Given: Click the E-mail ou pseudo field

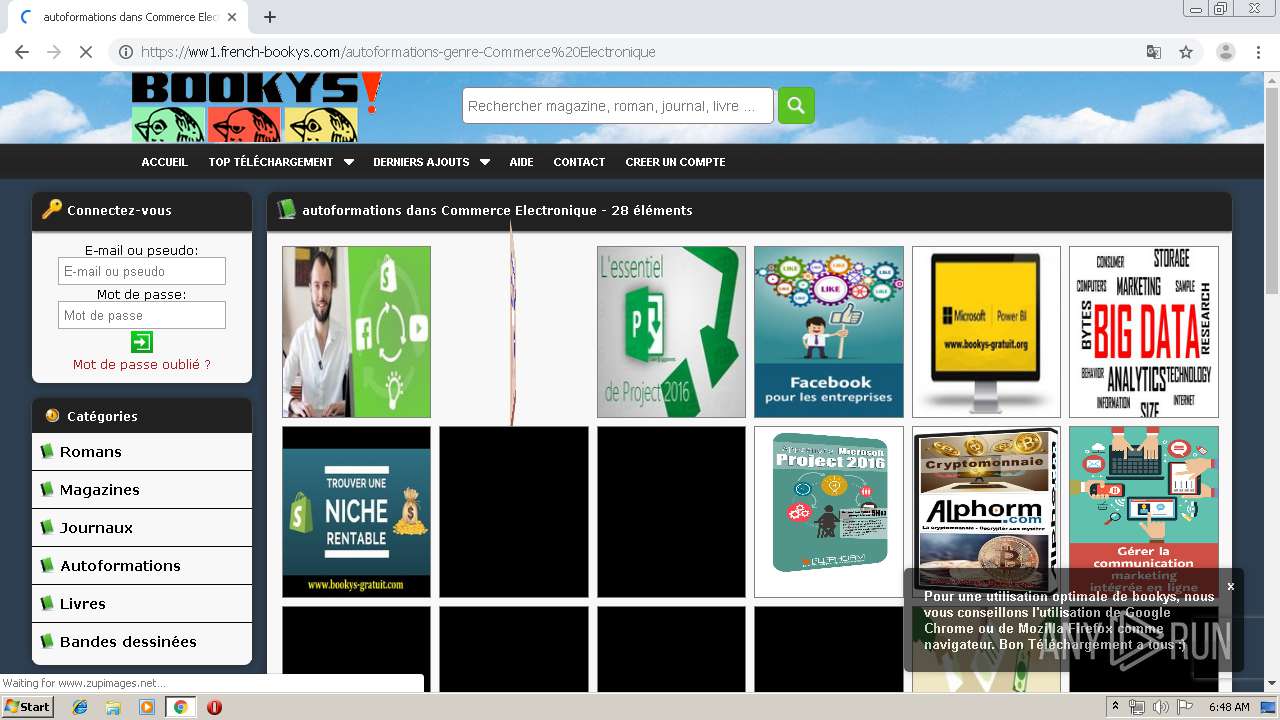Looking at the screenshot, I should [142, 271].
